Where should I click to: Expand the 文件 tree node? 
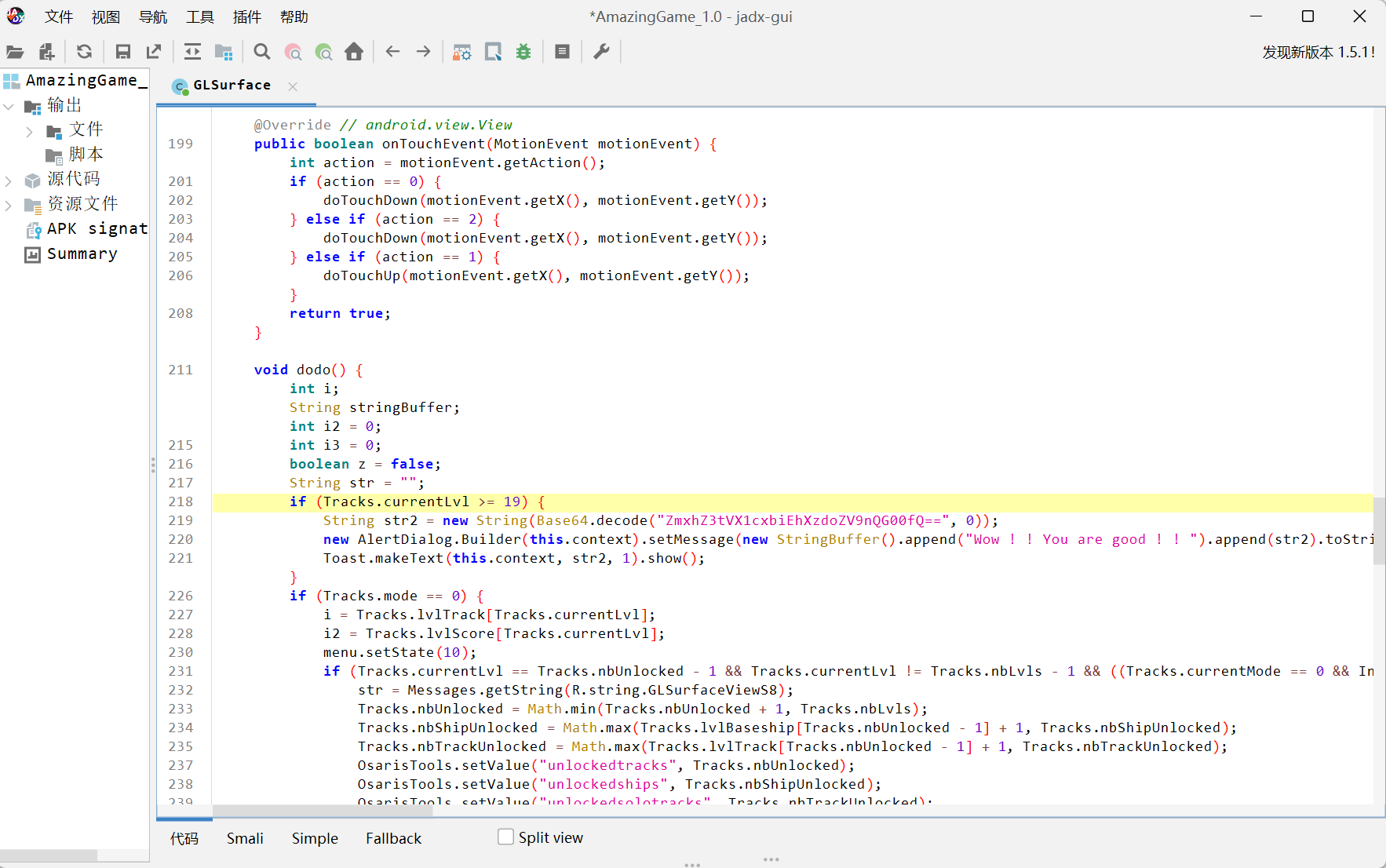coord(30,131)
